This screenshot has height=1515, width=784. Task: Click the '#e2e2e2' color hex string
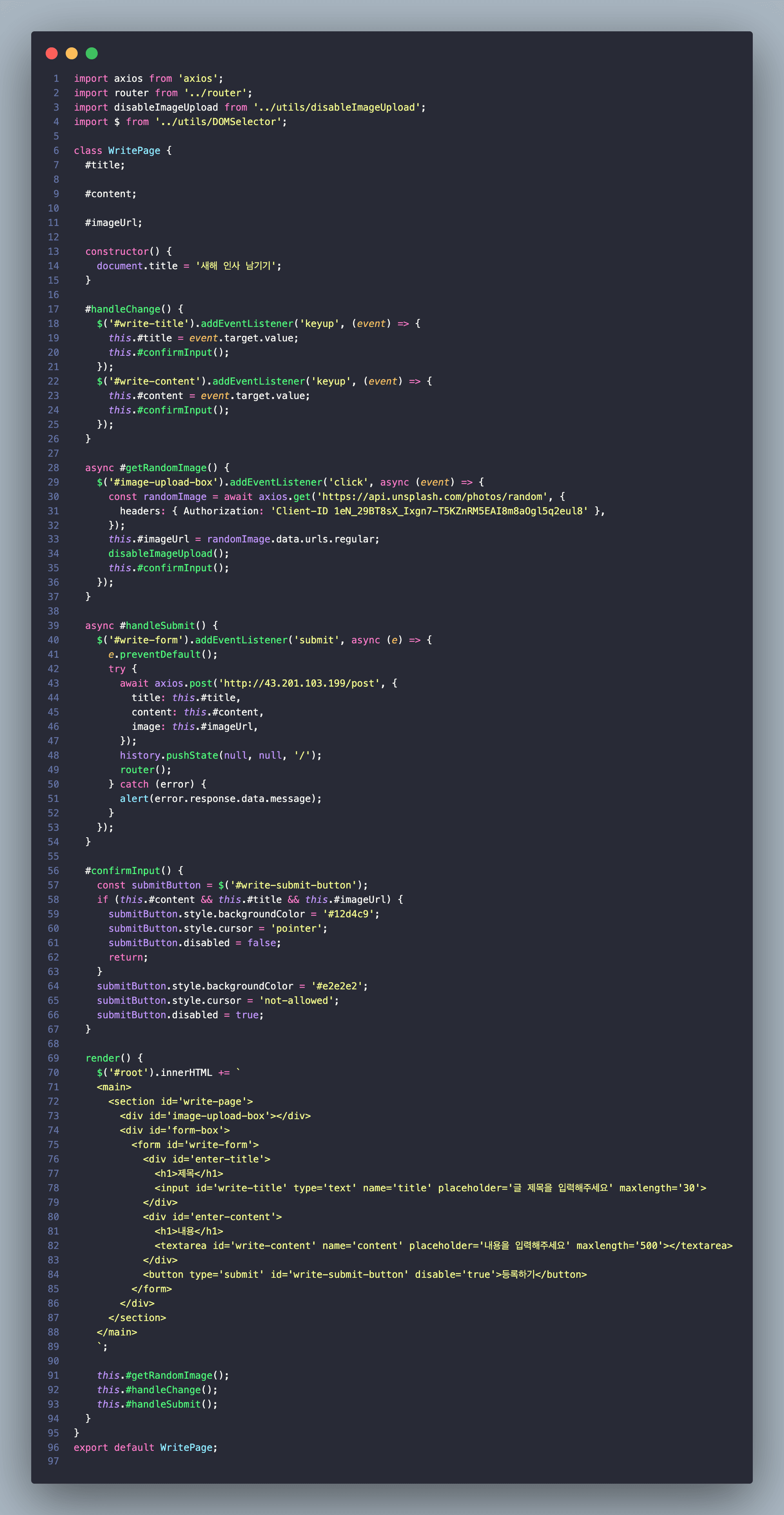[337, 986]
